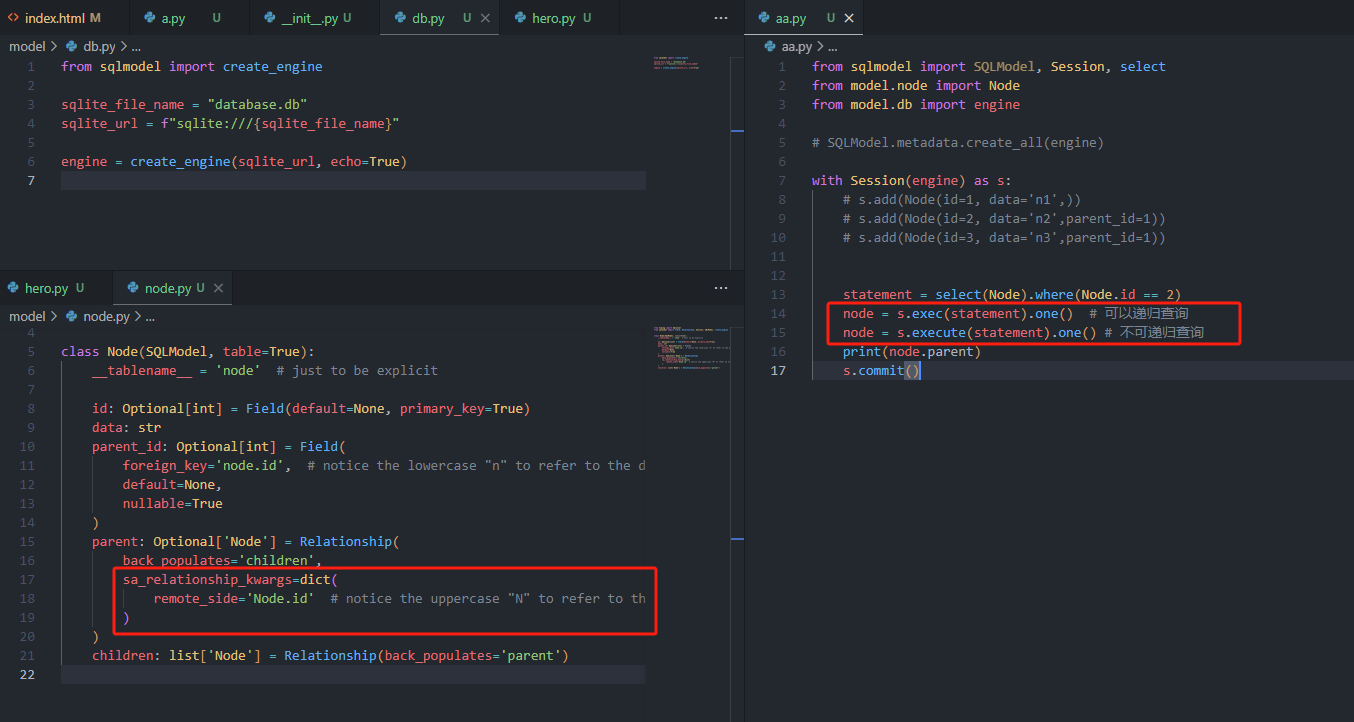The width and height of the screenshot is (1354, 722).
Task: Open the a.py editor tab
Action: click(x=191, y=18)
